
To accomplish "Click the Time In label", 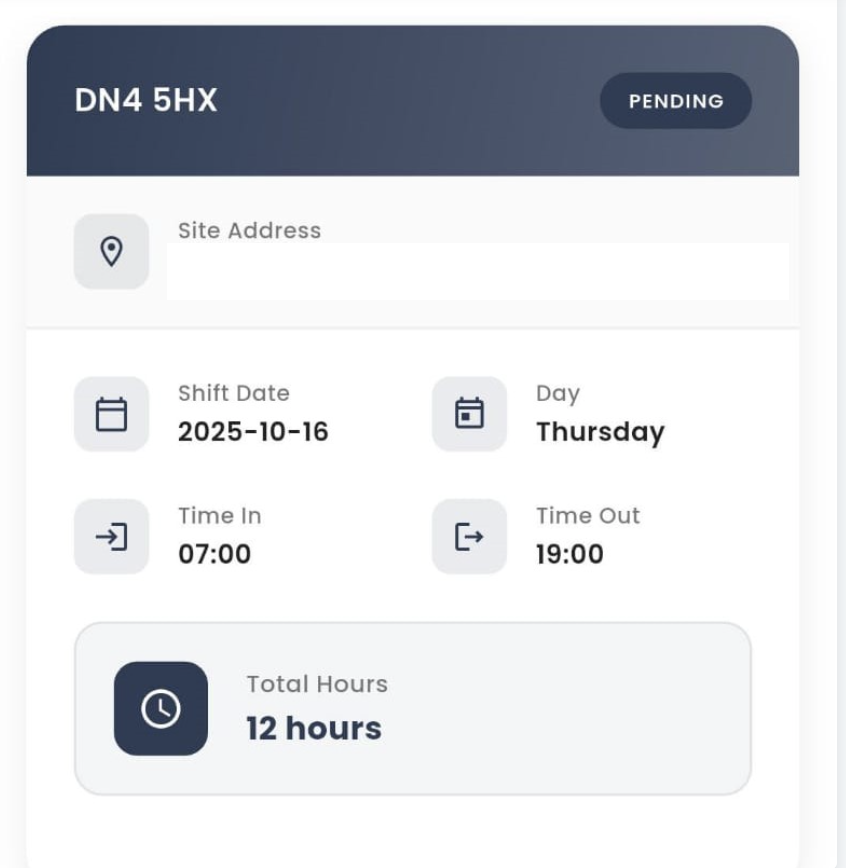I will pyautogui.click(x=219, y=516).
